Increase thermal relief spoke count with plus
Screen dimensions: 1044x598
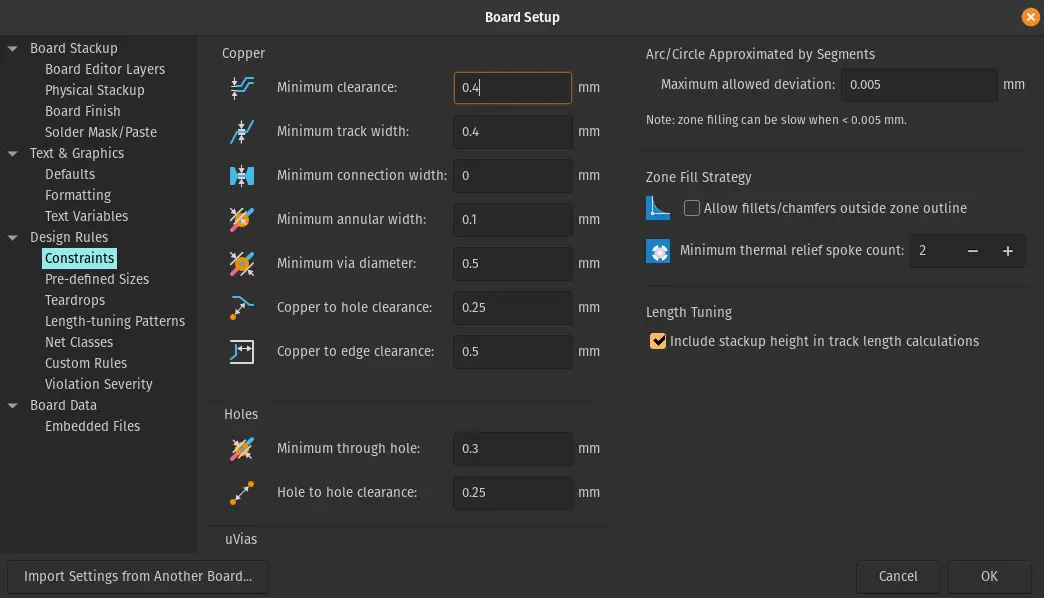(x=1007, y=251)
